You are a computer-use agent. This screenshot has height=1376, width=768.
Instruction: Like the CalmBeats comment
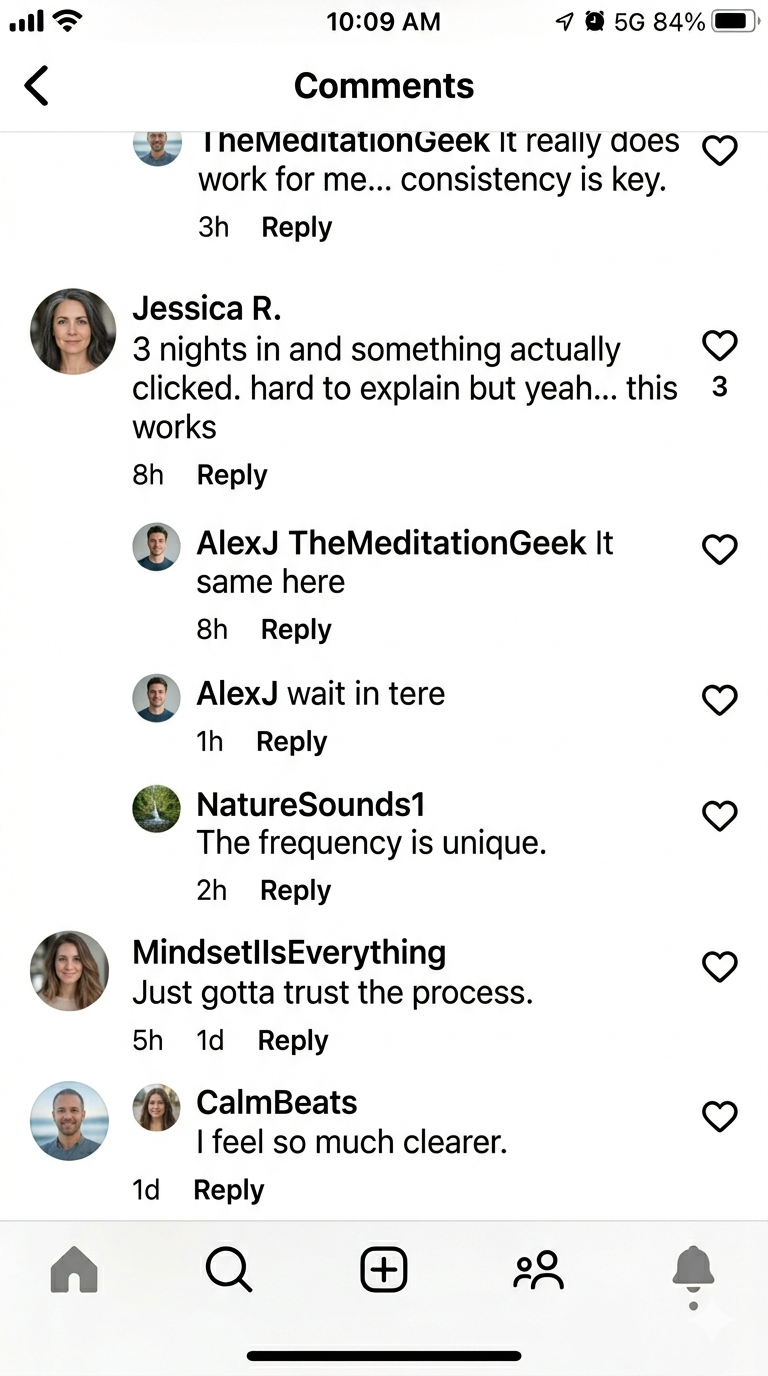[x=720, y=1116]
